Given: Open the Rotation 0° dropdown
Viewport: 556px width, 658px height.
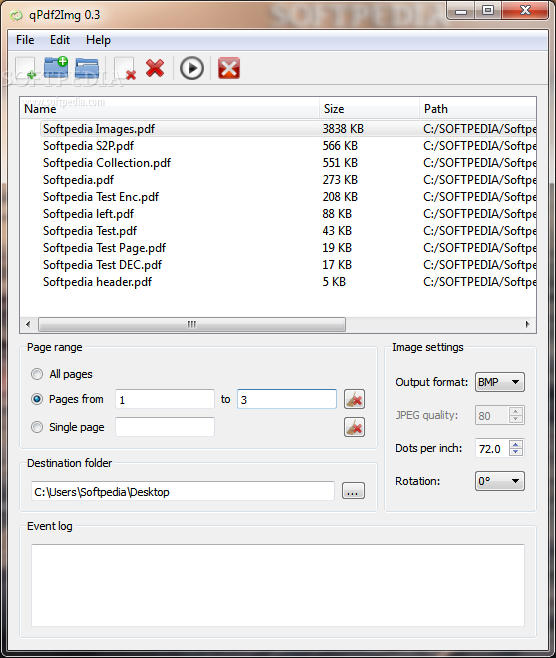Looking at the screenshot, I should pos(499,481).
